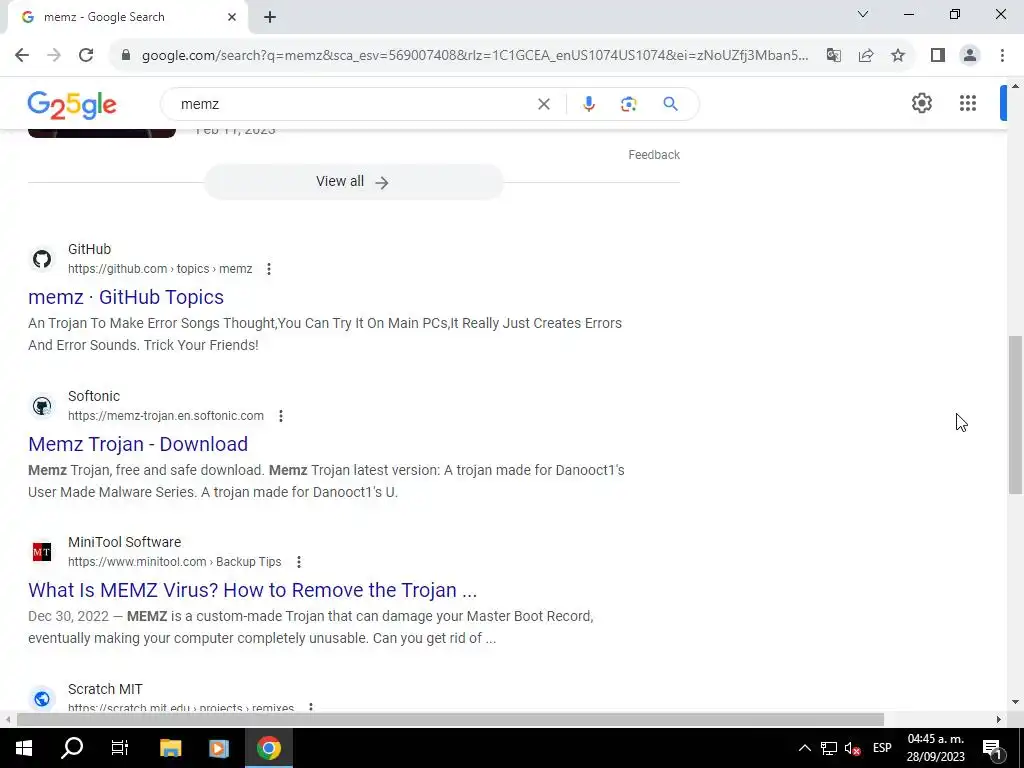Click the Google doodle logo
The image size is (1024, 768).
pos(72,104)
